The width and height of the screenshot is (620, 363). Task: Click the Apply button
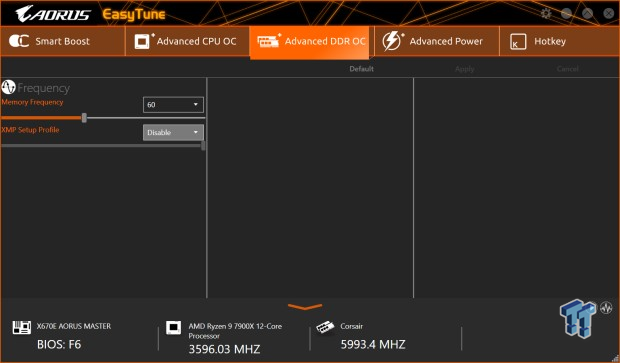pos(465,69)
